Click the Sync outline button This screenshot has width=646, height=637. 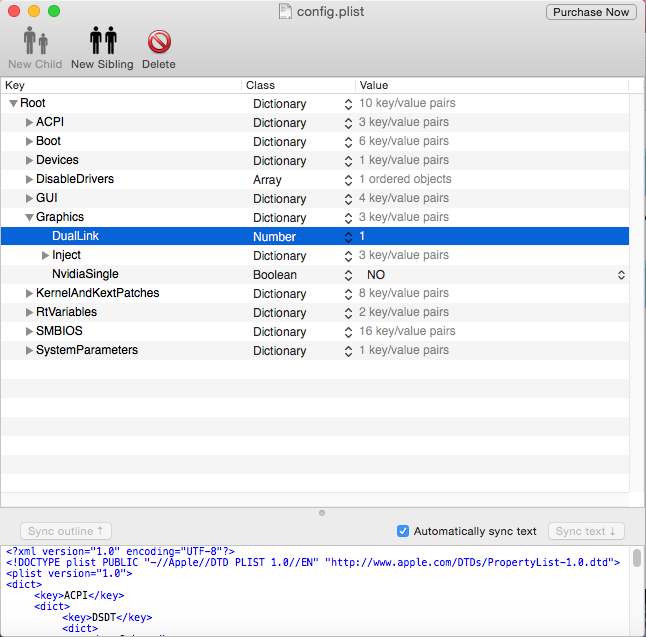pos(66,531)
